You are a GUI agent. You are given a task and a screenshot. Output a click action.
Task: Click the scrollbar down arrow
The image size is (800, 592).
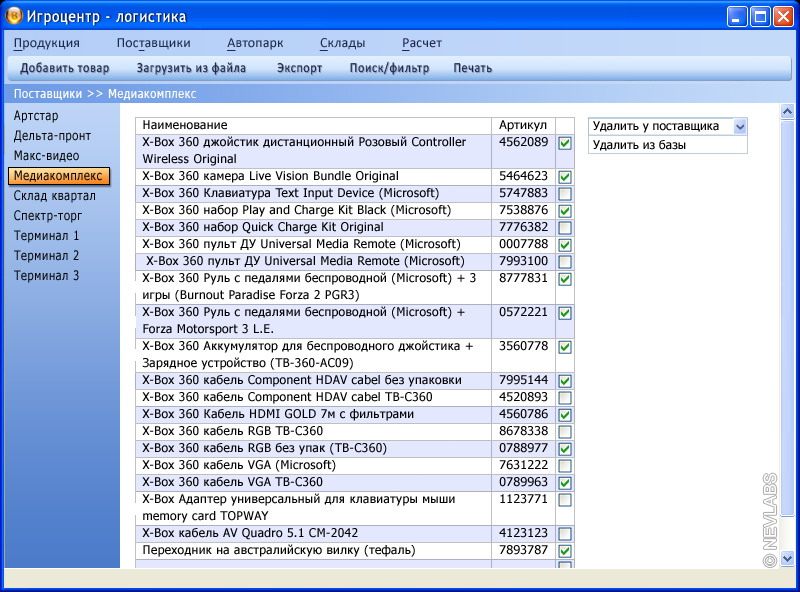[x=786, y=558]
